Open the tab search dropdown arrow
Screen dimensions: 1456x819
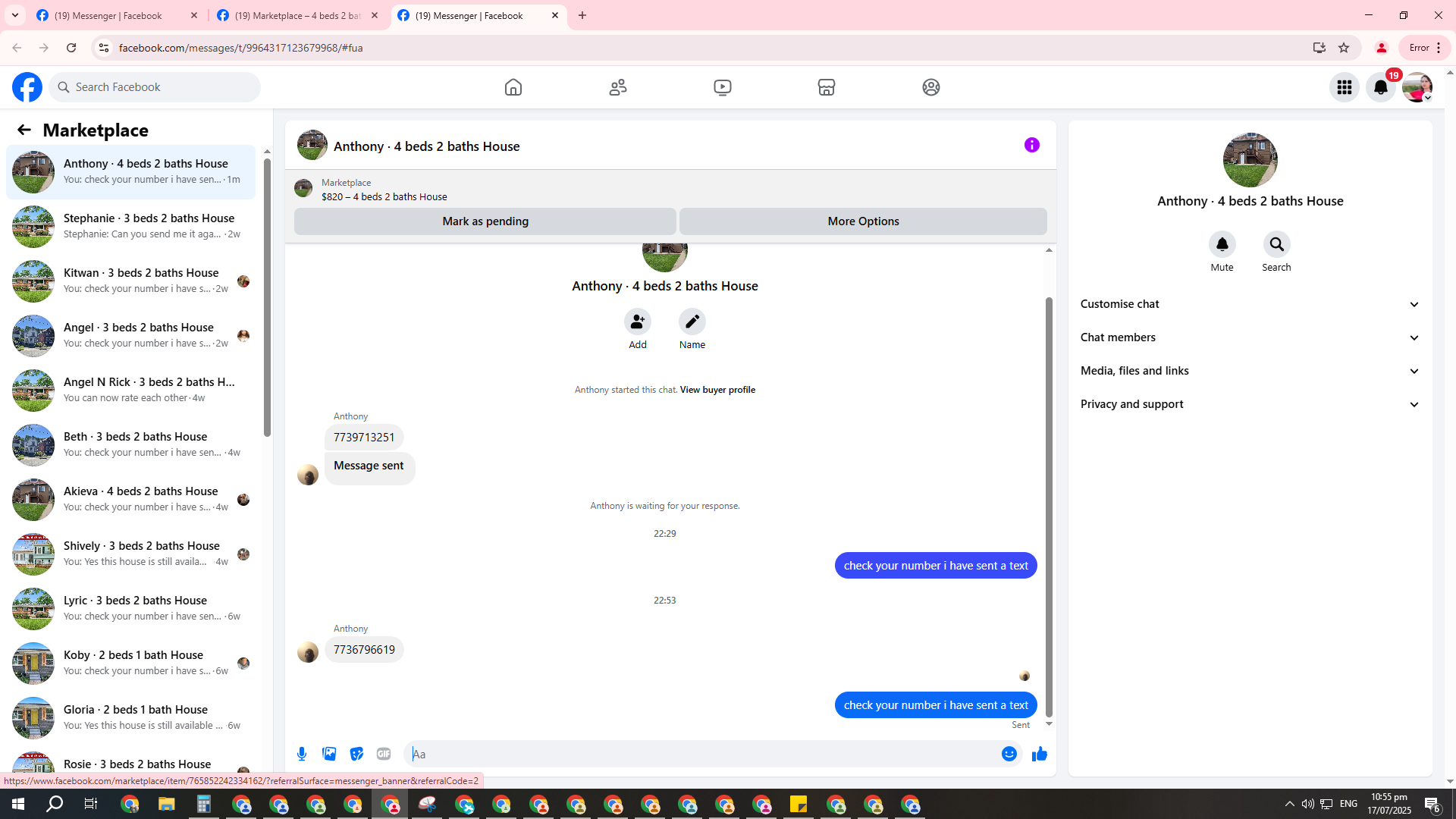(15, 15)
